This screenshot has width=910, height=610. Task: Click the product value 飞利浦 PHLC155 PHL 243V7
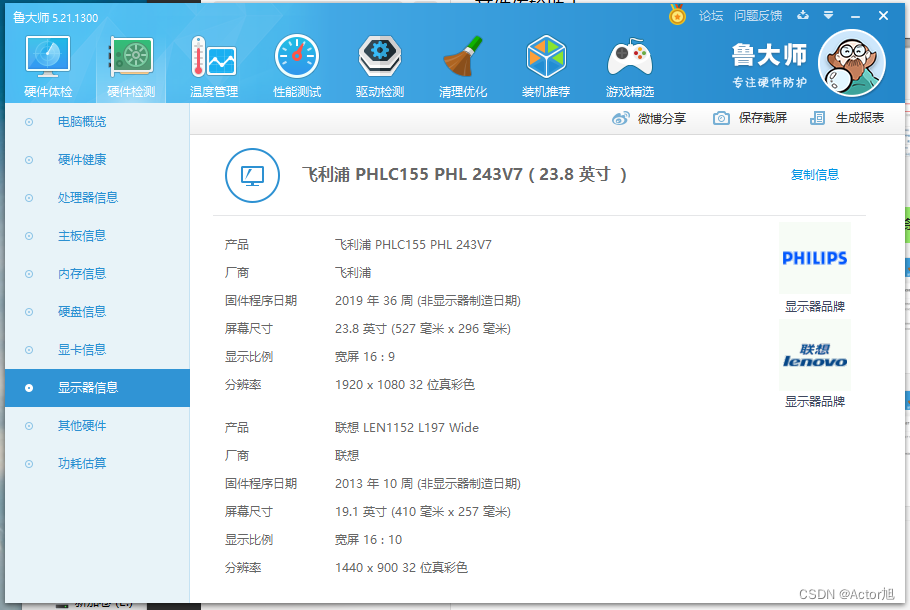tap(413, 245)
